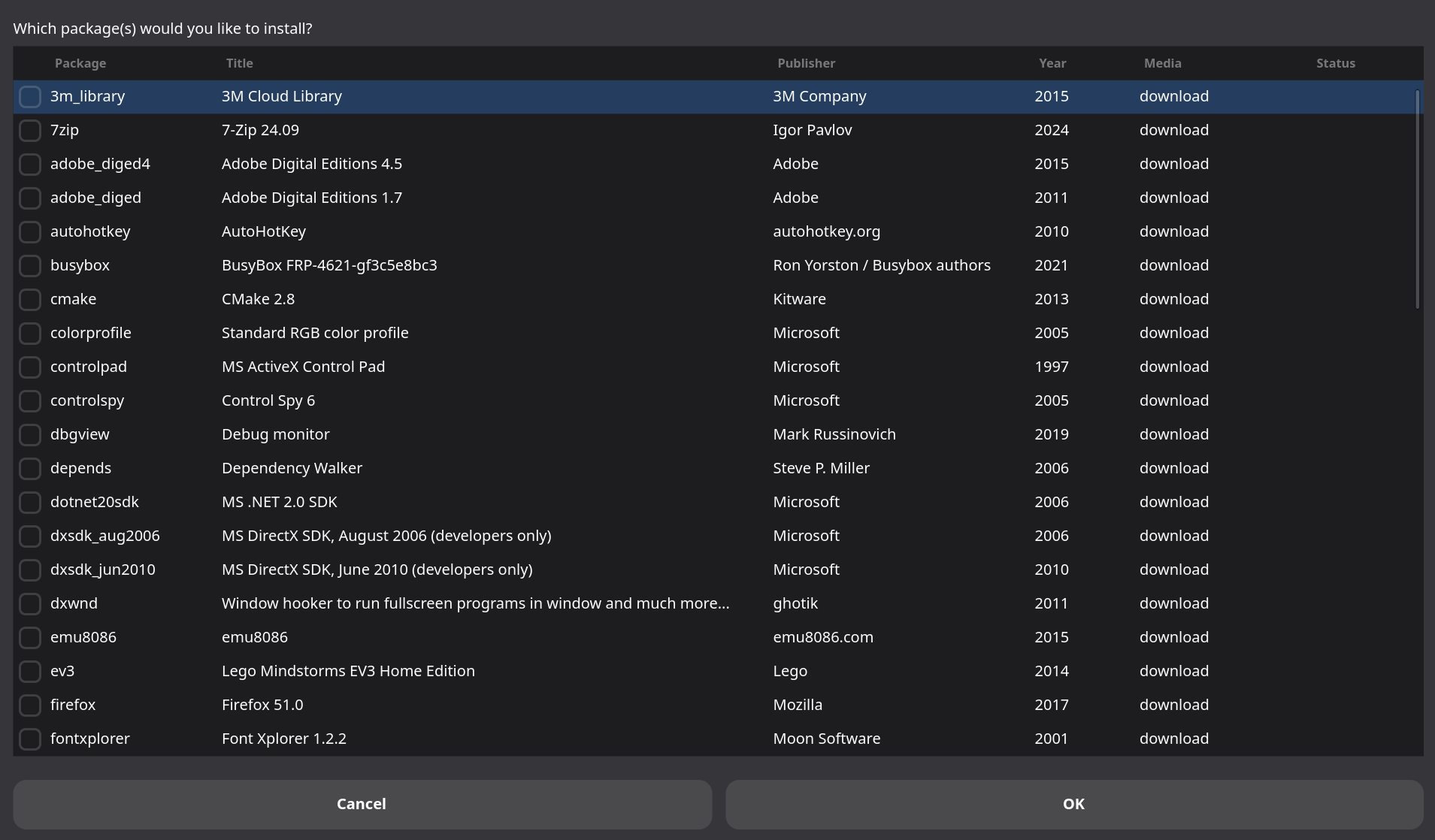1435x840 pixels.
Task: Select the cmake checkbox
Action: pos(30,300)
